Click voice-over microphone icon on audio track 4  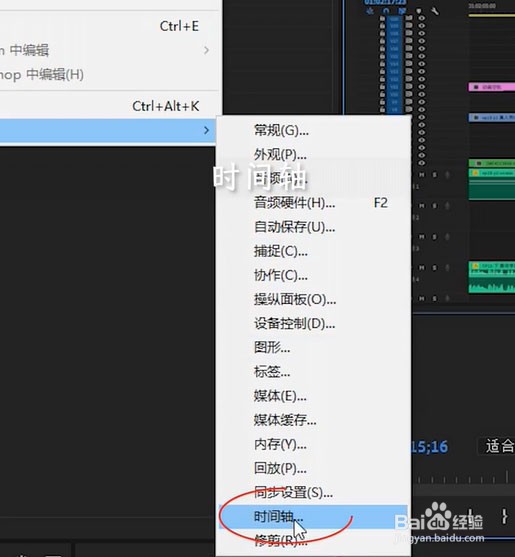(x=447, y=267)
